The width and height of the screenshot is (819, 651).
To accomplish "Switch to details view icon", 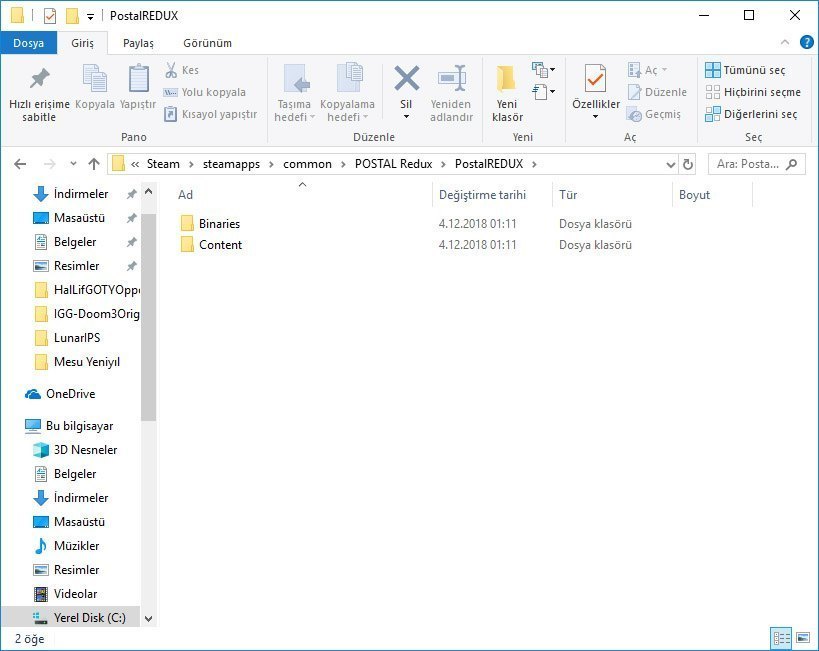I will [x=781, y=638].
